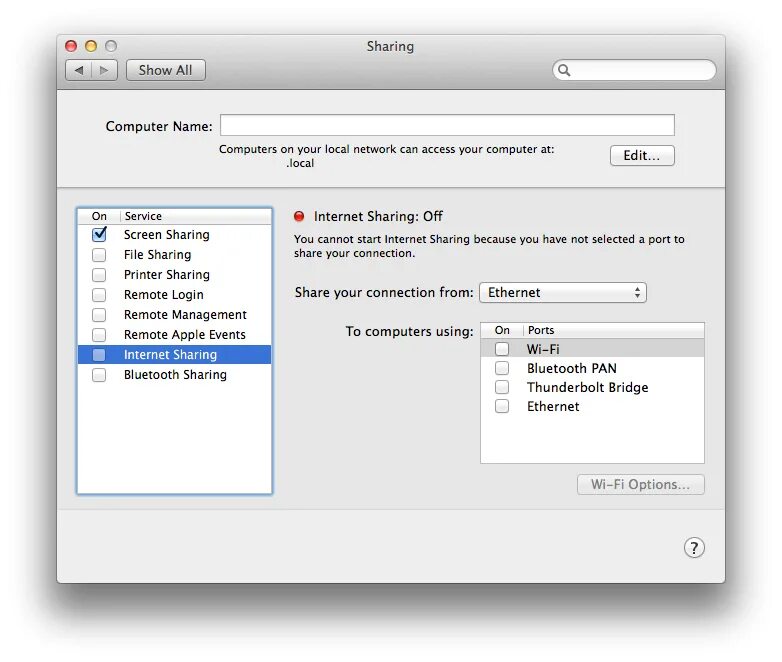This screenshot has width=782, height=662.
Task: Check the Bluetooth PAN port checkbox
Action: [x=502, y=368]
